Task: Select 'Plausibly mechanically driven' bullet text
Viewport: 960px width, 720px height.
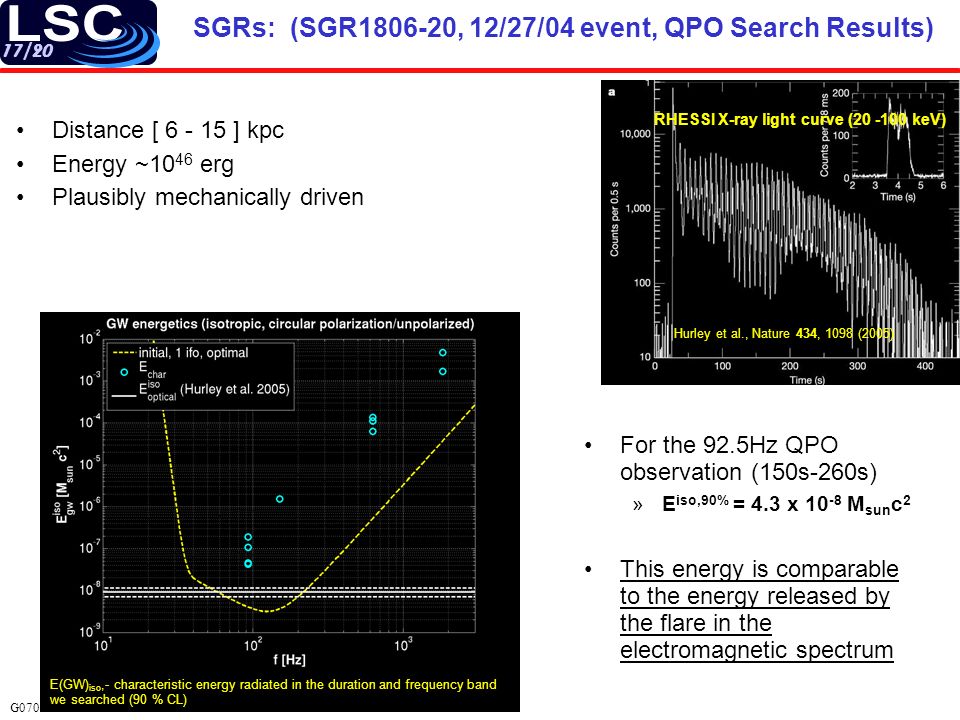Action: pos(208,197)
